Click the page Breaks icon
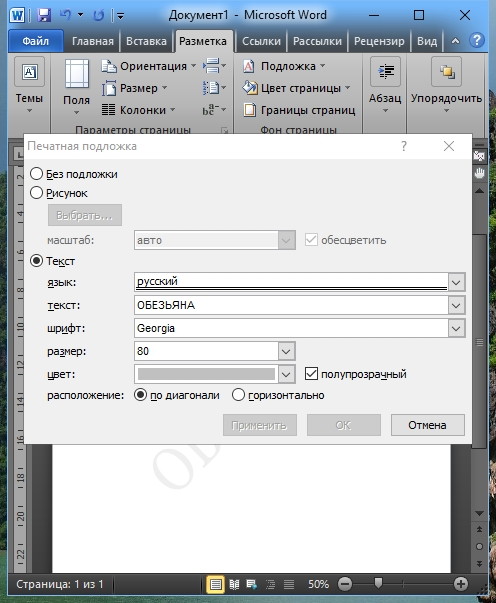The image size is (496, 603). click(x=214, y=66)
